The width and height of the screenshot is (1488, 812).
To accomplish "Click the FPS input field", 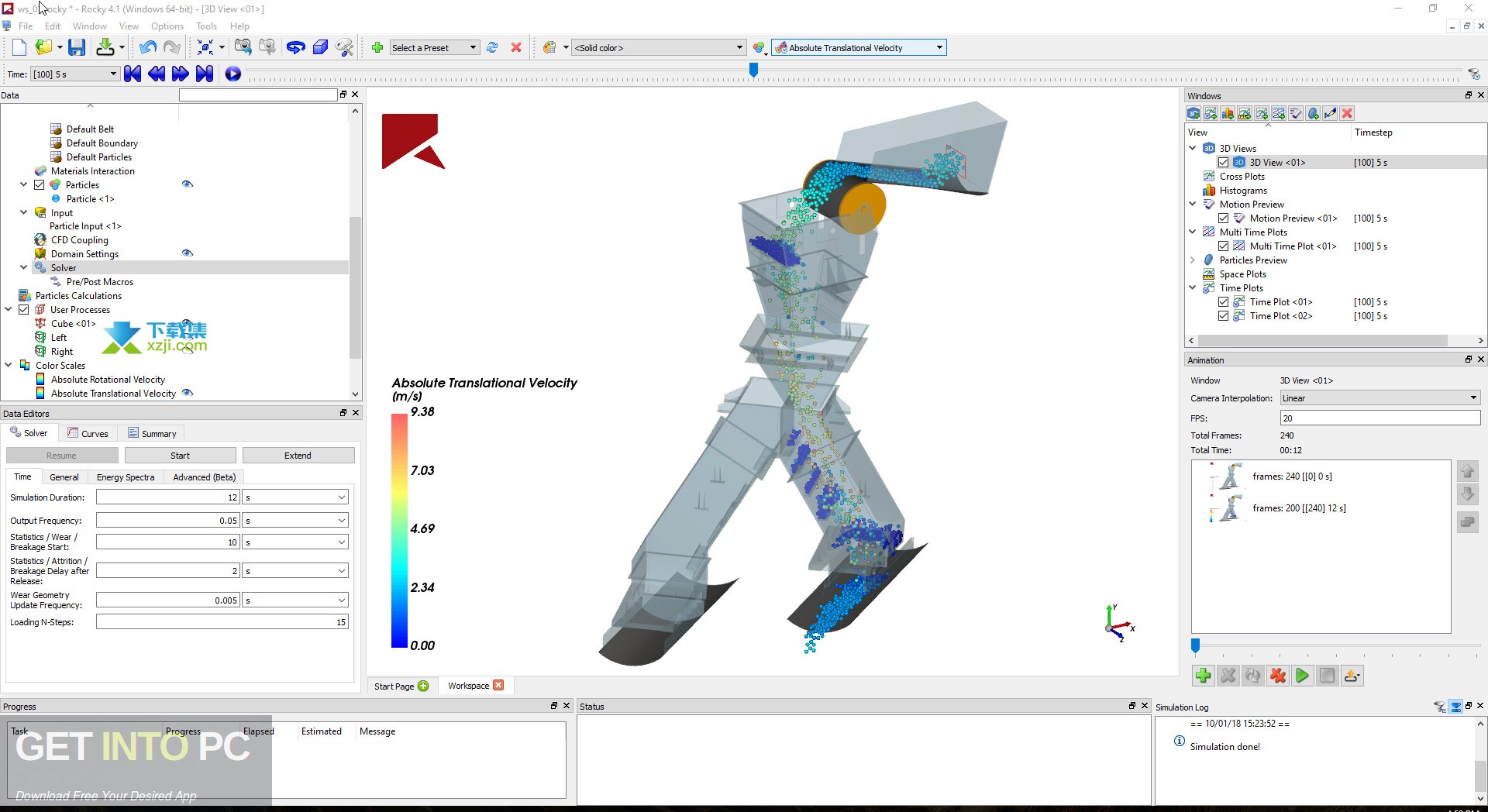I will 1379,418.
